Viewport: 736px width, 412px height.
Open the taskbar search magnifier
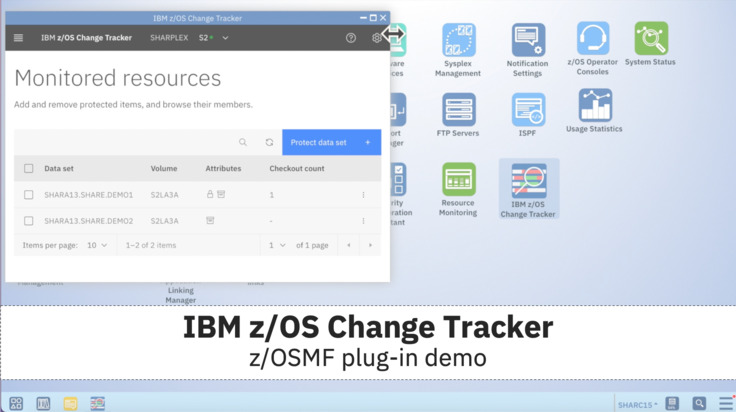tap(699, 403)
